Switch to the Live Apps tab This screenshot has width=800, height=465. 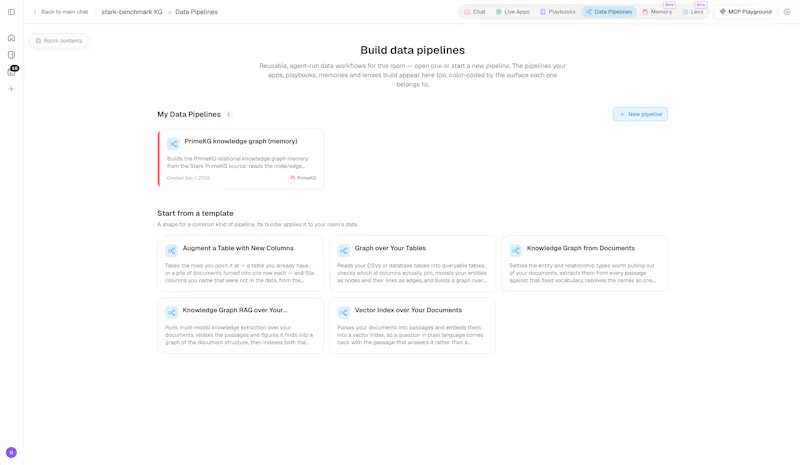pos(512,12)
